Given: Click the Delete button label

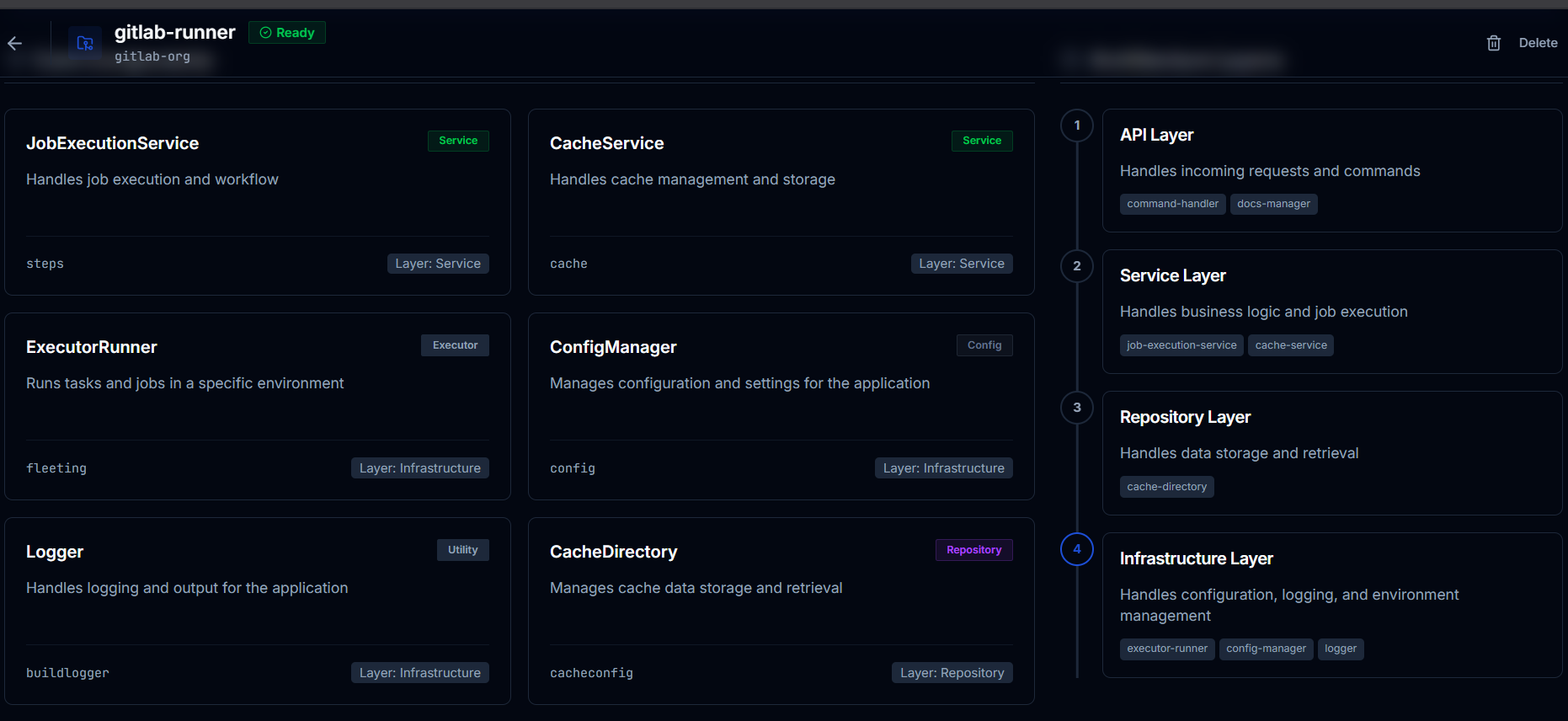Looking at the screenshot, I should pos(1538,43).
